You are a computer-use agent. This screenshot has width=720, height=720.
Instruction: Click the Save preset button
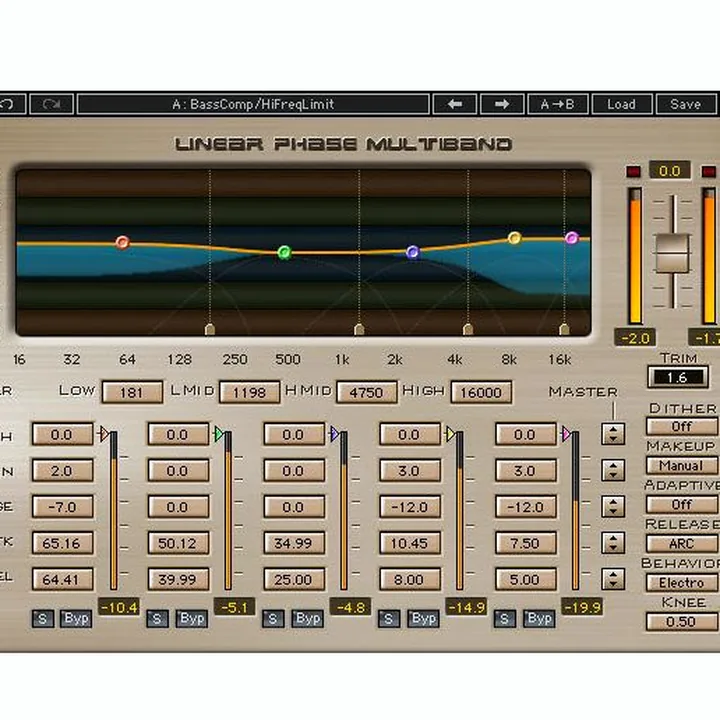tap(686, 104)
